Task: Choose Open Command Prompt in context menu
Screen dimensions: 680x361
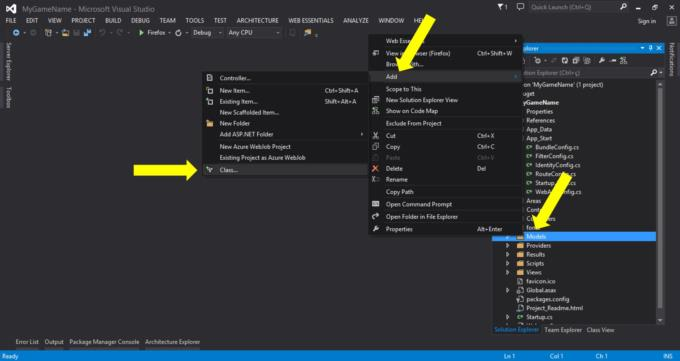Action: pyautogui.click(x=445, y=204)
